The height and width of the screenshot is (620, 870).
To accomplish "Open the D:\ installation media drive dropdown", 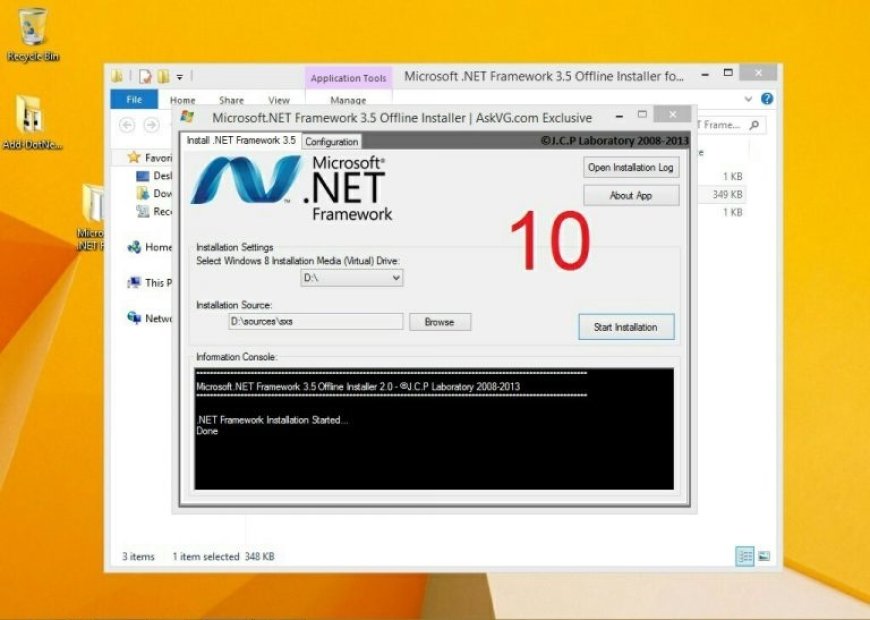I will pyautogui.click(x=352, y=278).
